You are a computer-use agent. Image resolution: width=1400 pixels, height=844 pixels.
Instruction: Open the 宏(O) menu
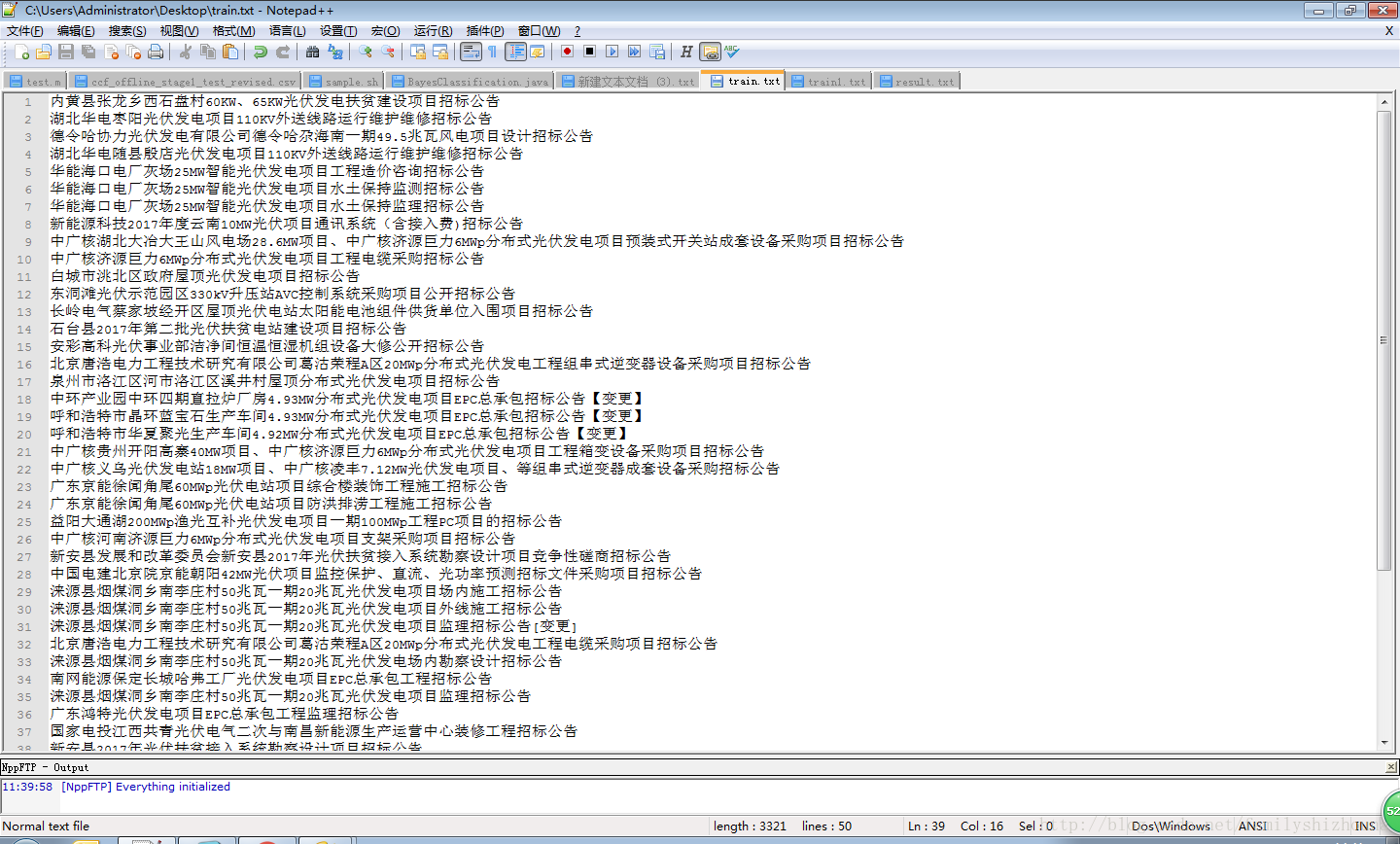point(385,31)
